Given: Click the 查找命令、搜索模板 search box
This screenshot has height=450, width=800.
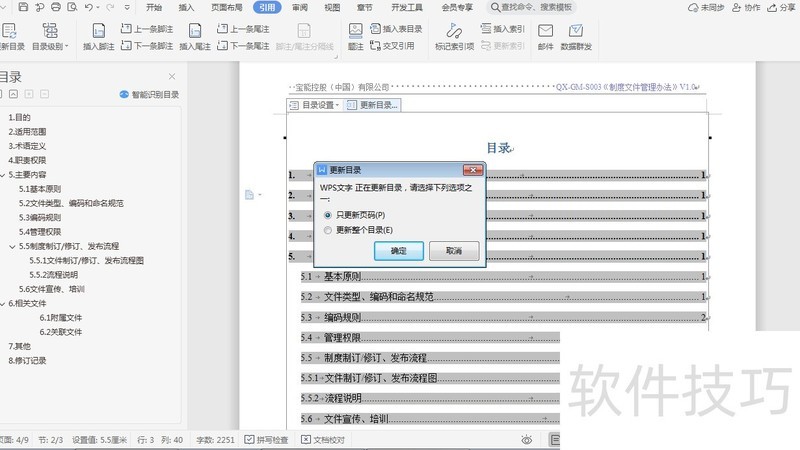Looking at the screenshot, I should click(x=531, y=7).
